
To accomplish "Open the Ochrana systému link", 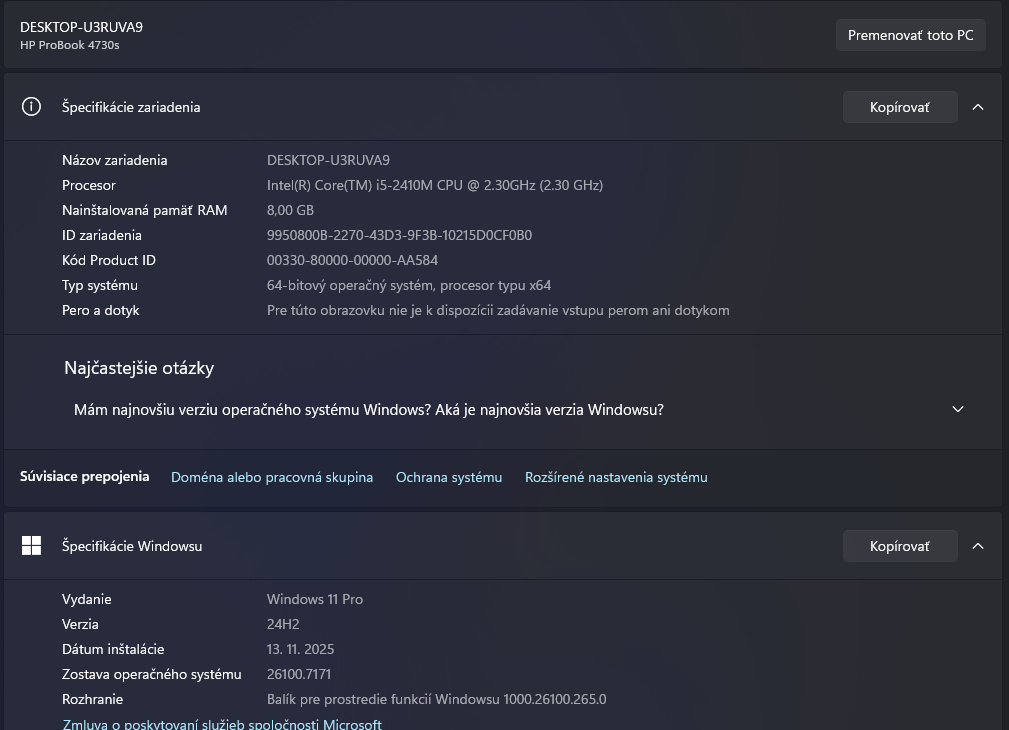I will [449, 478].
